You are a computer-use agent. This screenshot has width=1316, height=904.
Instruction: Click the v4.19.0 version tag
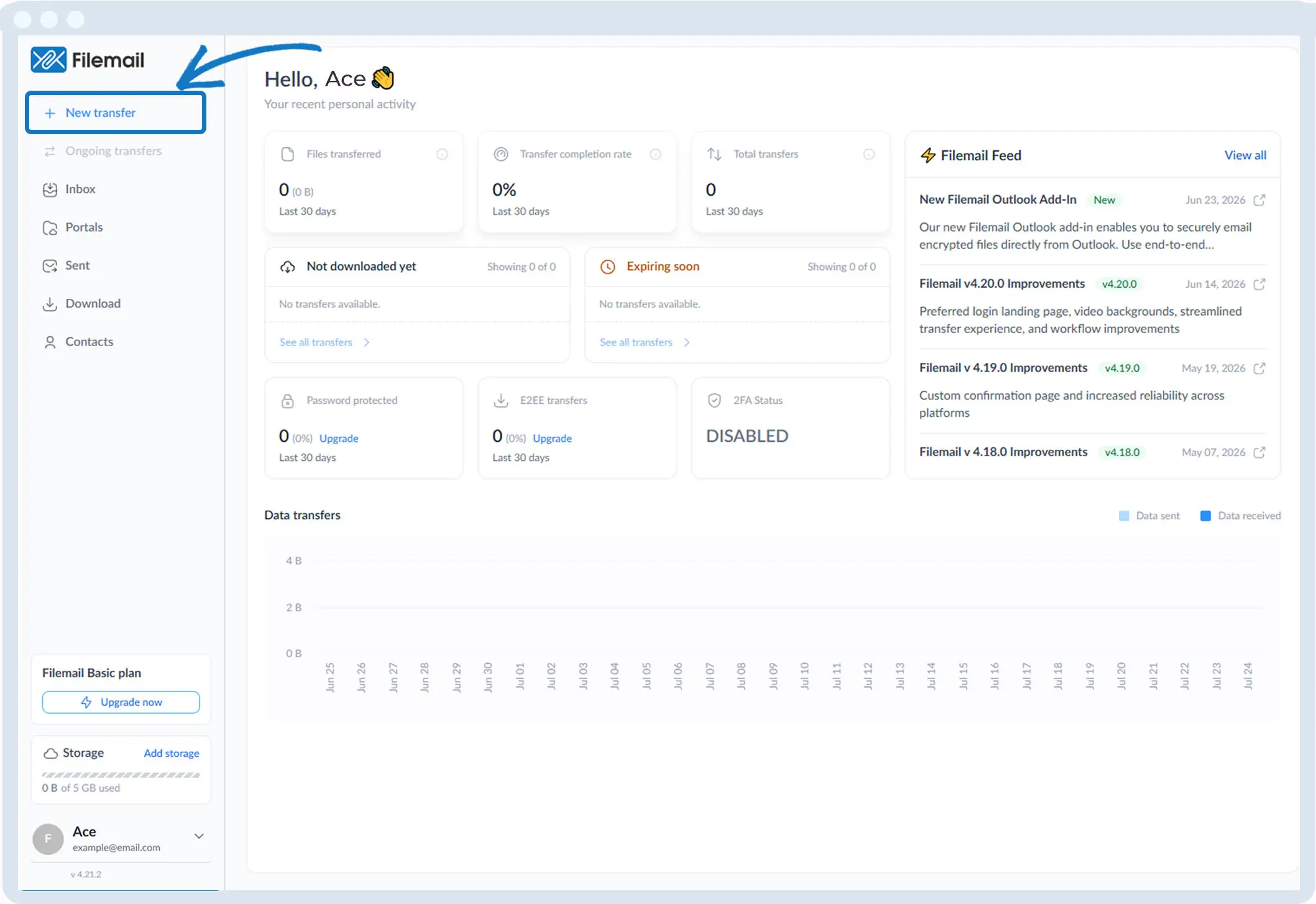(1122, 368)
